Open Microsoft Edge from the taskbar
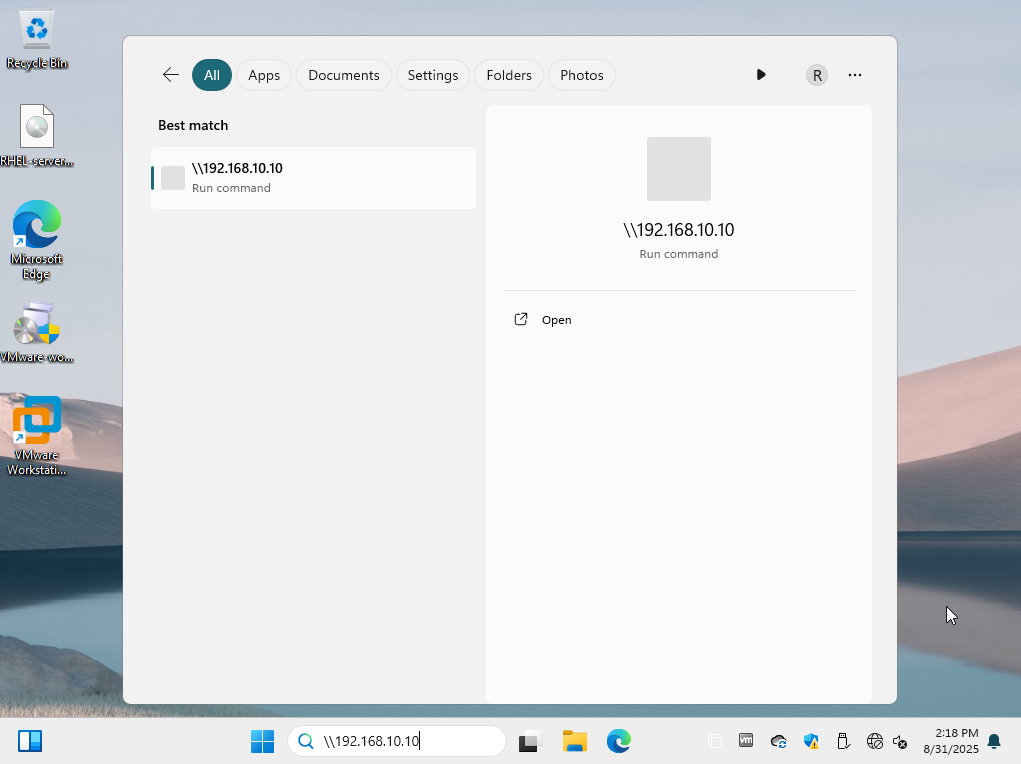 click(619, 741)
